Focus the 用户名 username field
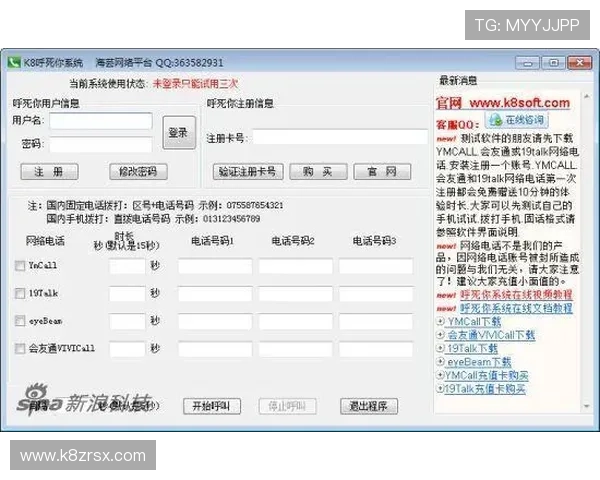 101,121
